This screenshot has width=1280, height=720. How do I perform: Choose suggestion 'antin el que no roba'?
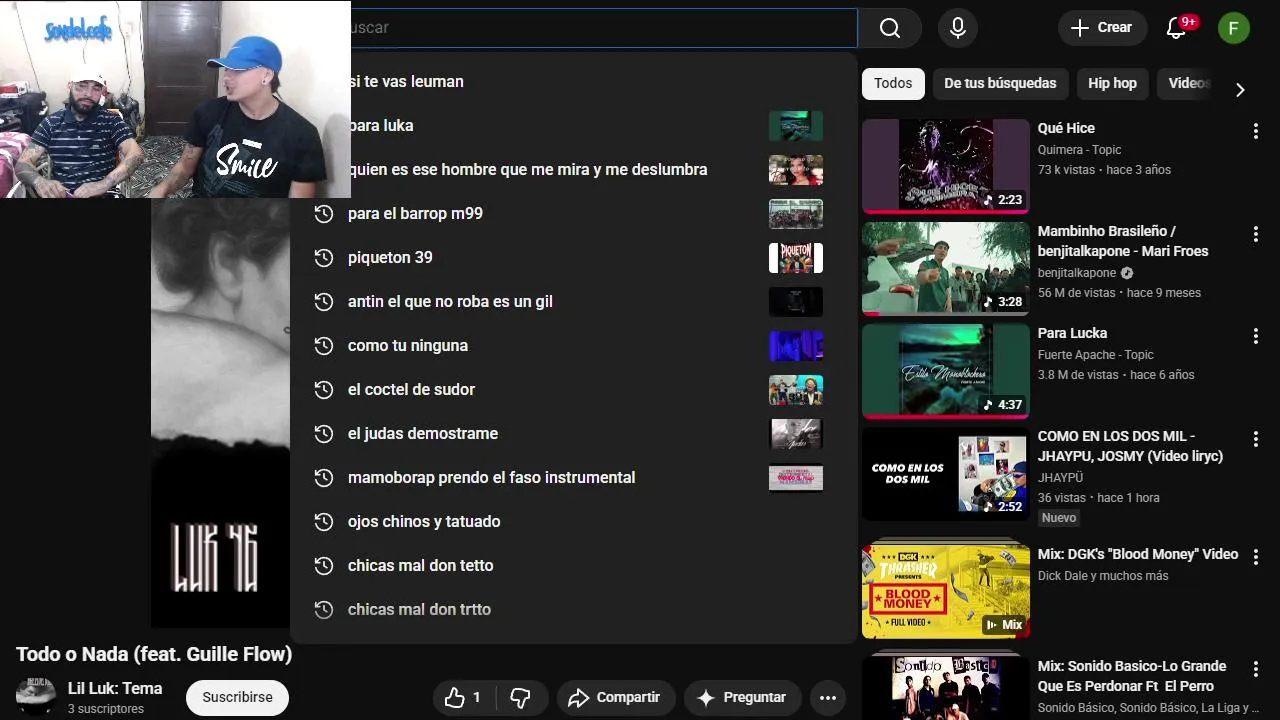pos(574,302)
